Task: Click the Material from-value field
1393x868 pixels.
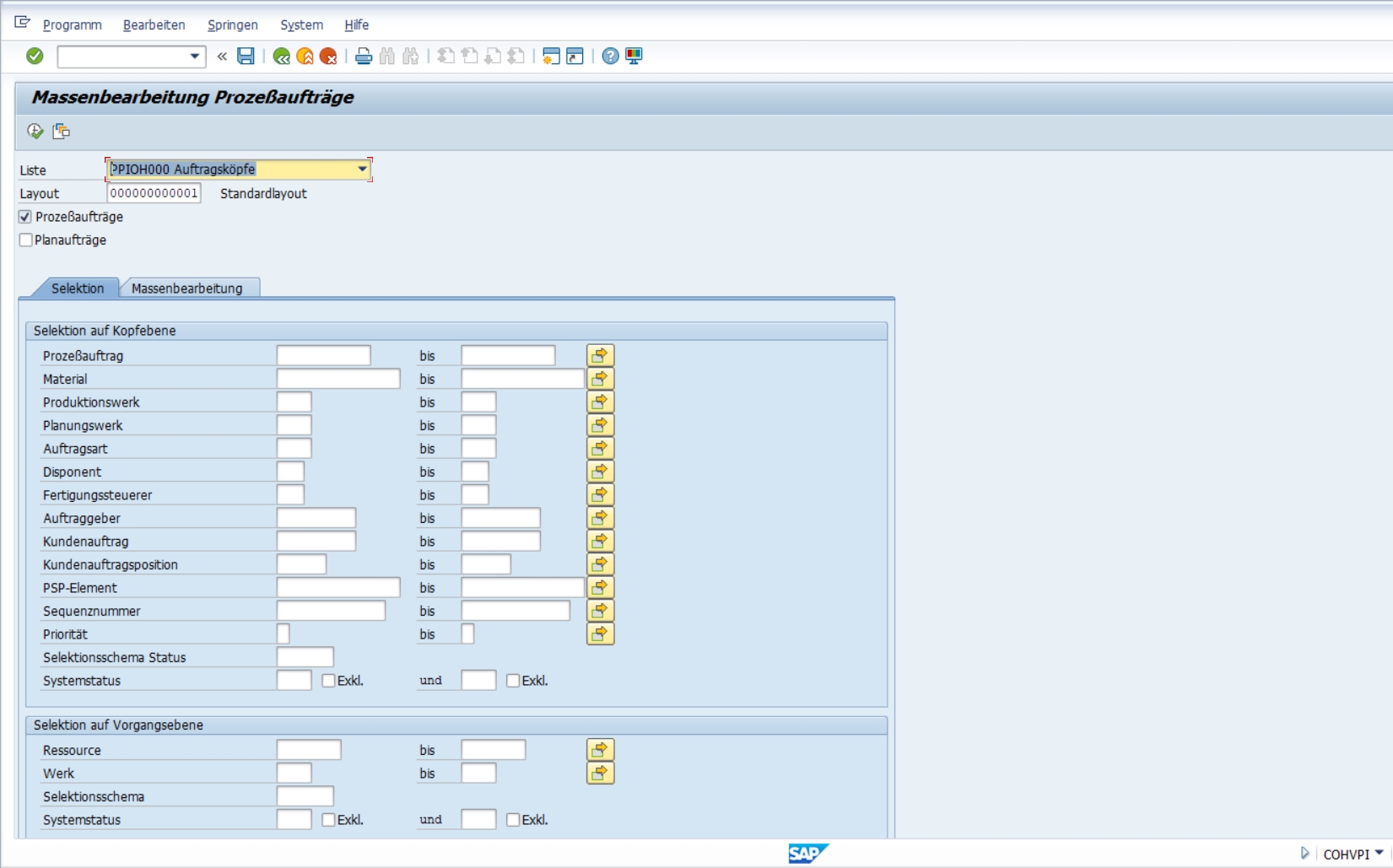Action: tap(338, 379)
